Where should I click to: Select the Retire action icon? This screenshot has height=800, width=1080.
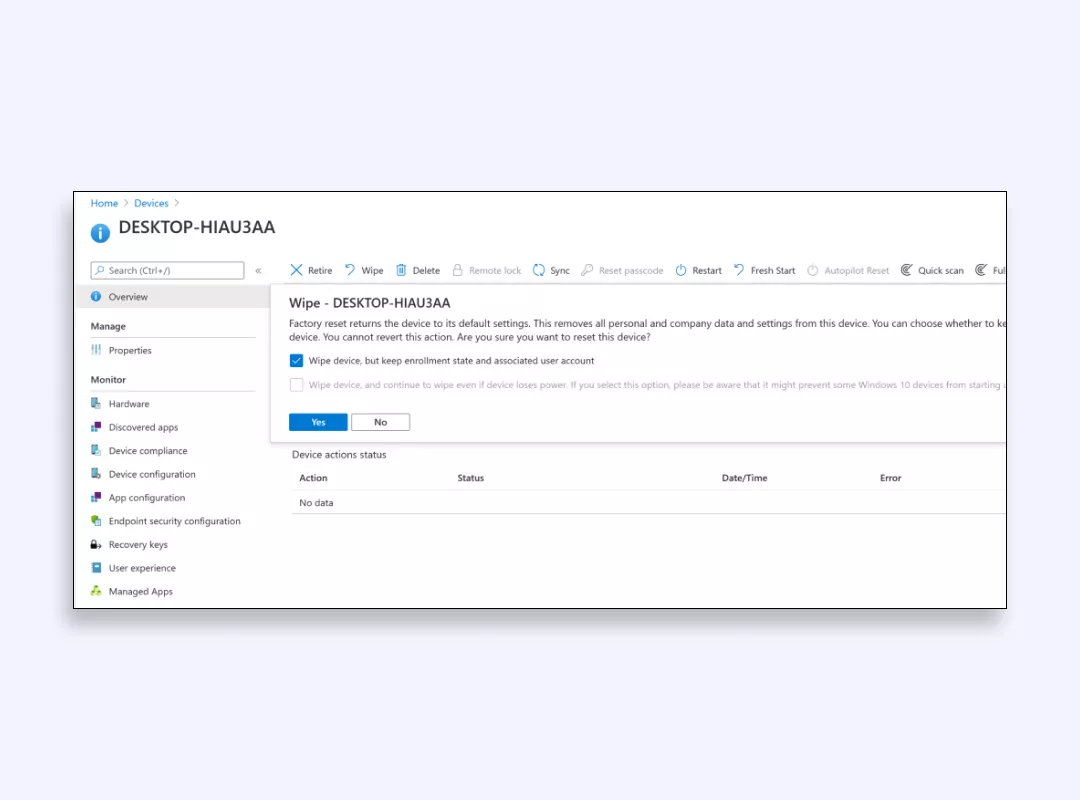296,270
